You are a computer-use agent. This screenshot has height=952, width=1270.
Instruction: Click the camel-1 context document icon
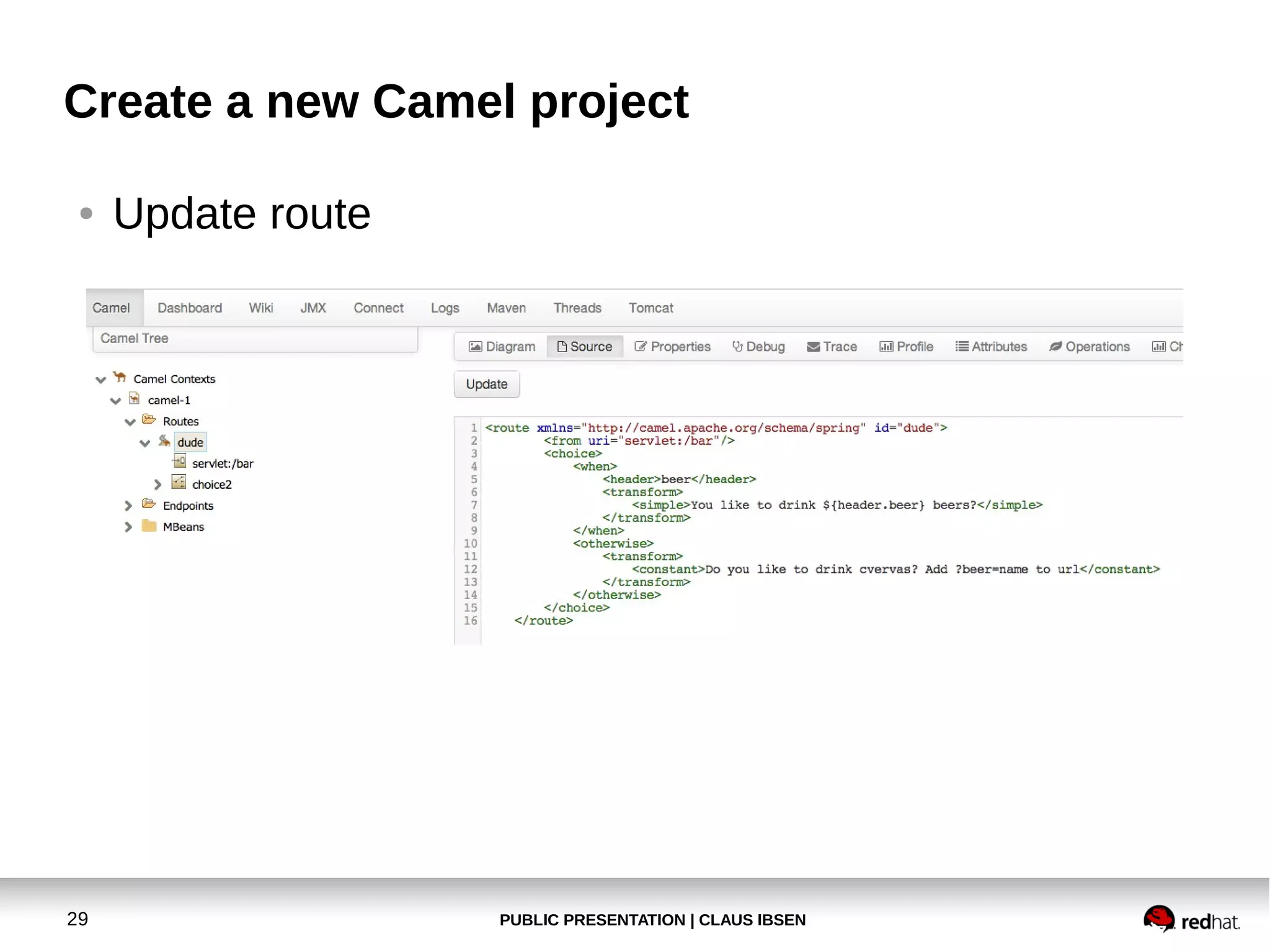134,399
